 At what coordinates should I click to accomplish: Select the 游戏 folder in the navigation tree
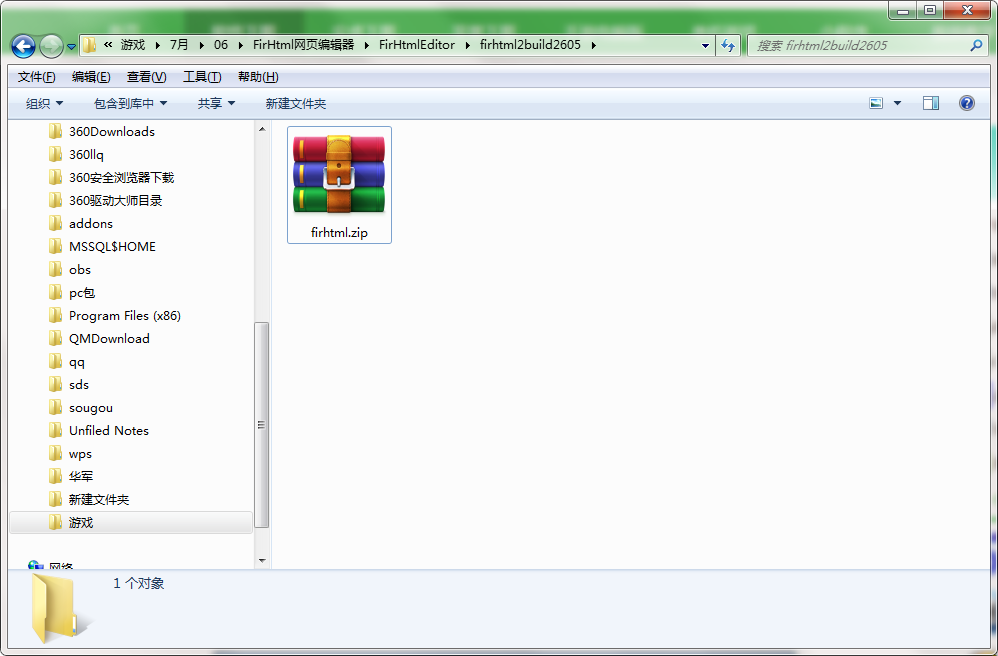pyautogui.click(x=80, y=522)
